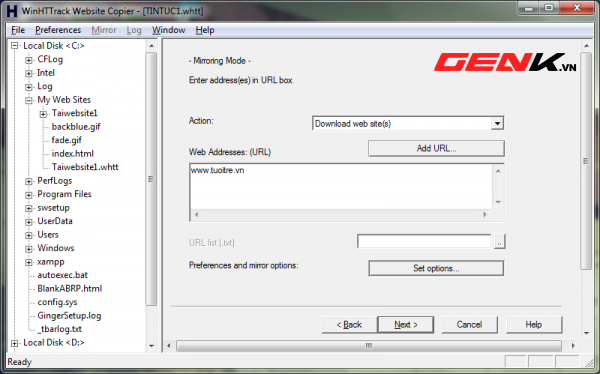Click the Help button at bottom
600x374 pixels.
(x=534, y=325)
